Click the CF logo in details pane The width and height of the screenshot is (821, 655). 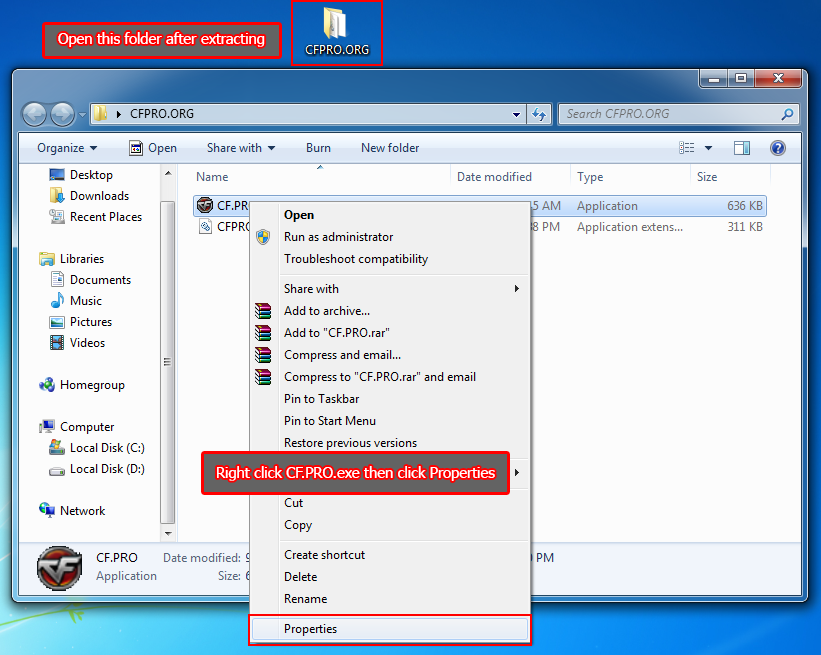(x=59, y=568)
